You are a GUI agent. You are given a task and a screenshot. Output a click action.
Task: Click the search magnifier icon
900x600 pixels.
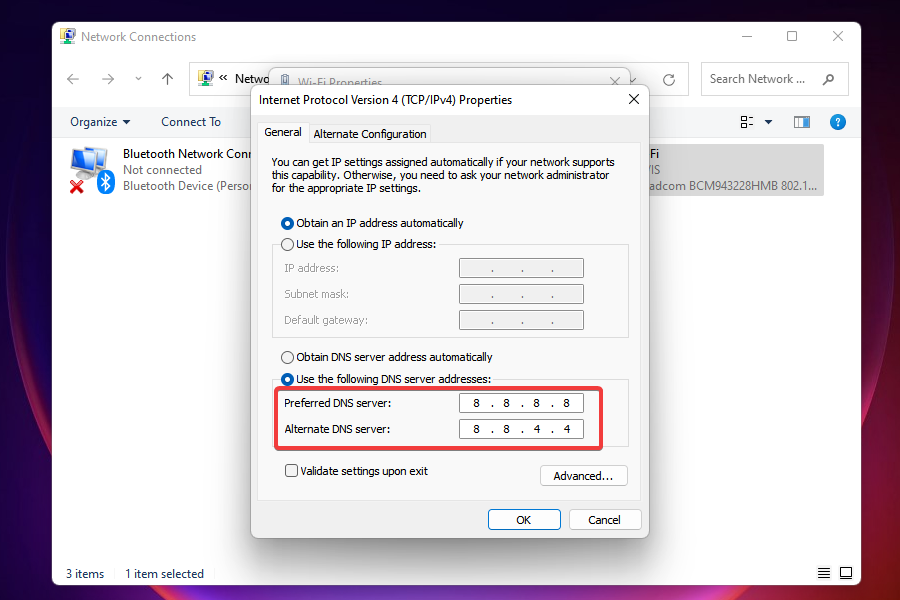828,79
